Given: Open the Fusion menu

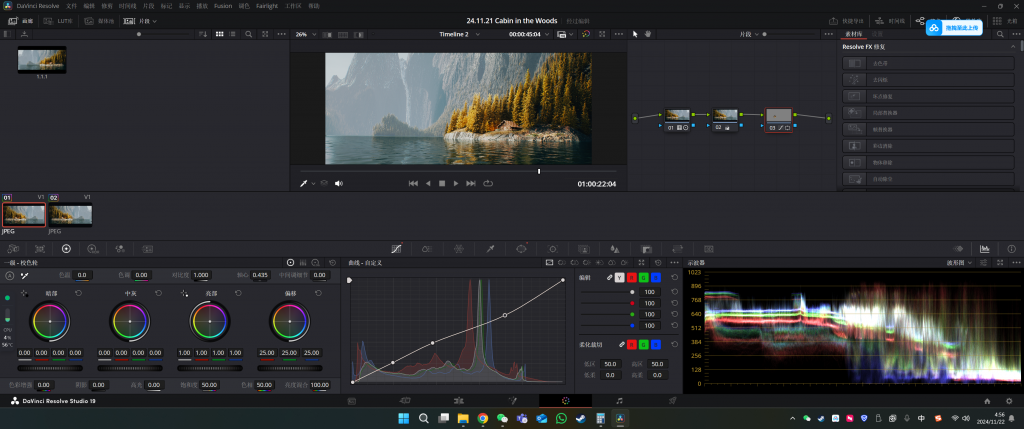Looking at the screenshot, I should point(222,5).
